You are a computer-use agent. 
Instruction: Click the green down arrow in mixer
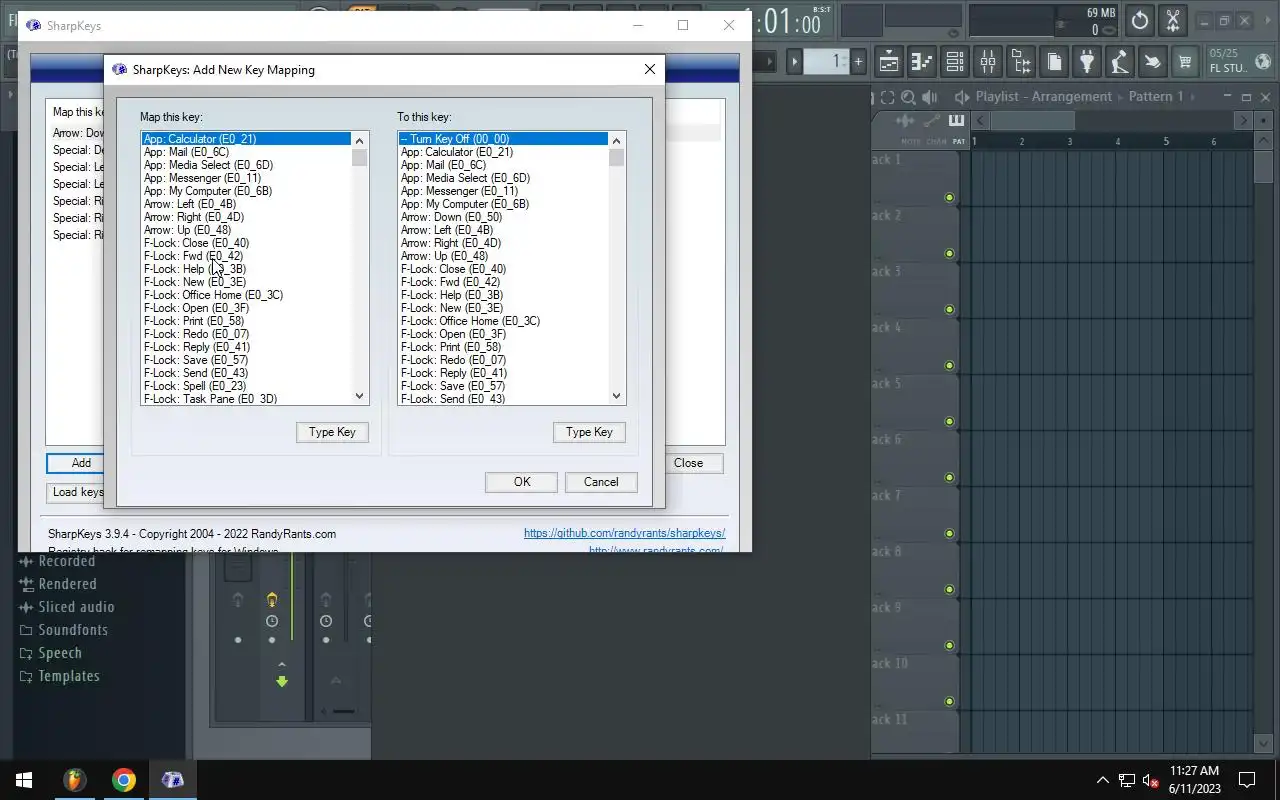pos(282,681)
